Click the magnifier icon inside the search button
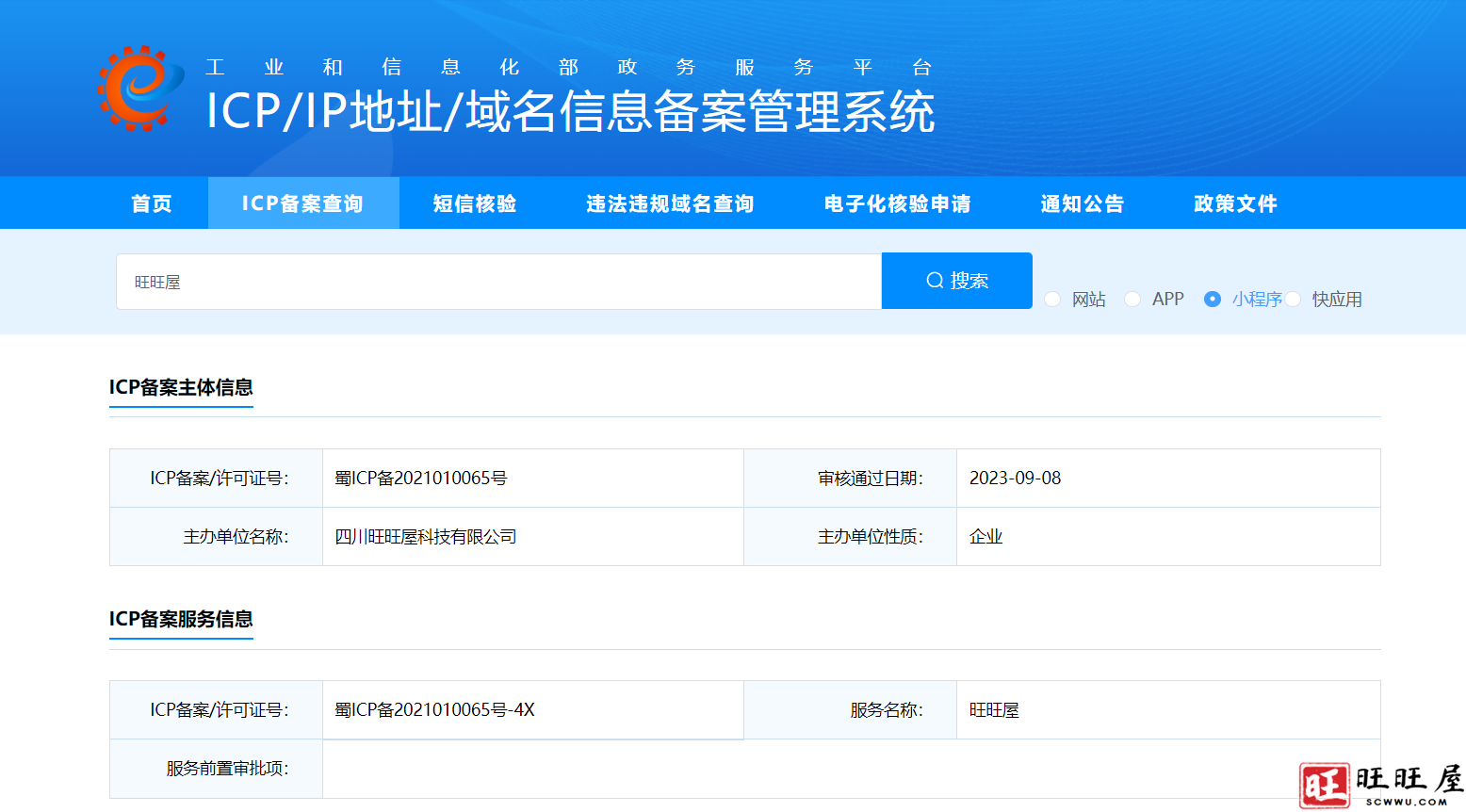 934,280
